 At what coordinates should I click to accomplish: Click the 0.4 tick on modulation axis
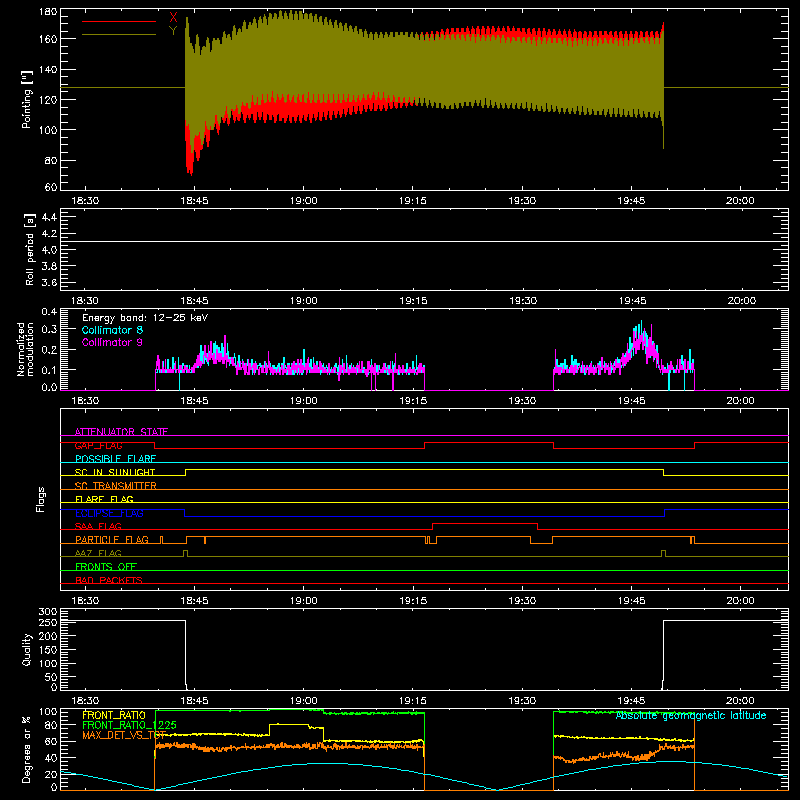point(49,311)
